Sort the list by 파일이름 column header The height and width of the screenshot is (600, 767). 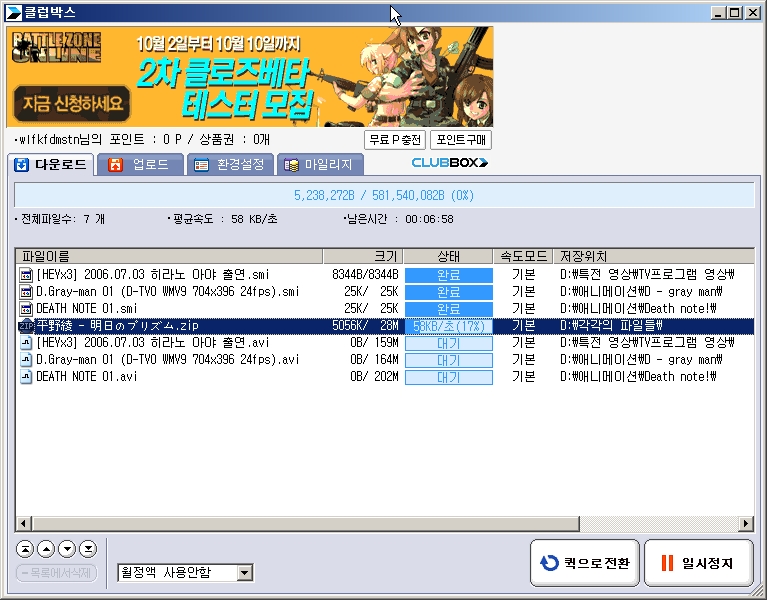click(168, 257)
